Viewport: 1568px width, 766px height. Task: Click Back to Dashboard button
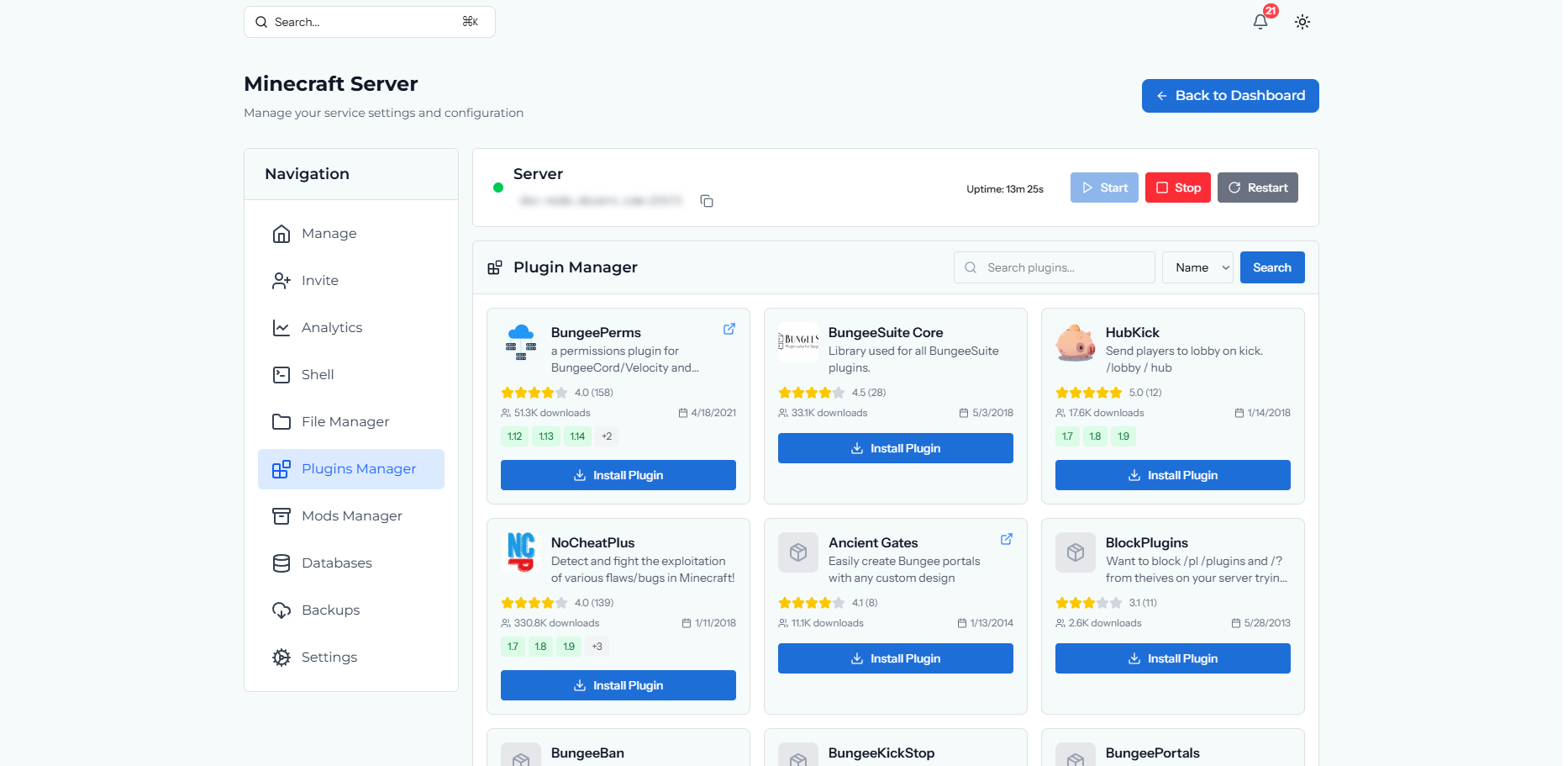[1230, 96]
